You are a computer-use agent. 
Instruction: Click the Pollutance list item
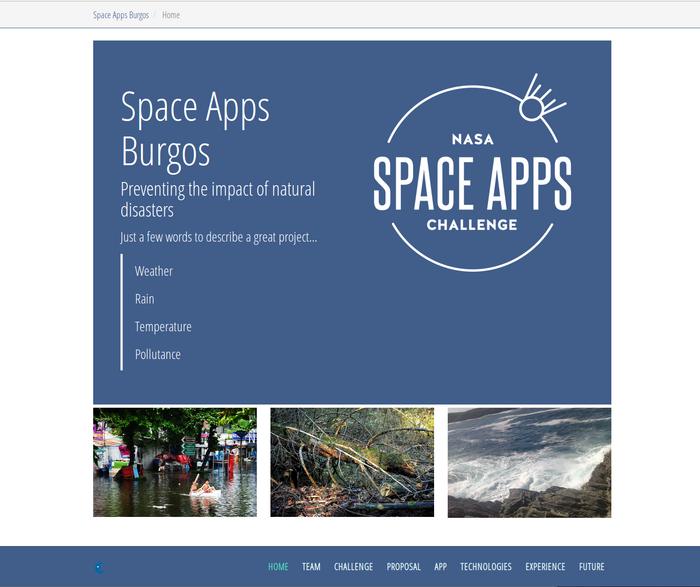(x=158, y=354)
